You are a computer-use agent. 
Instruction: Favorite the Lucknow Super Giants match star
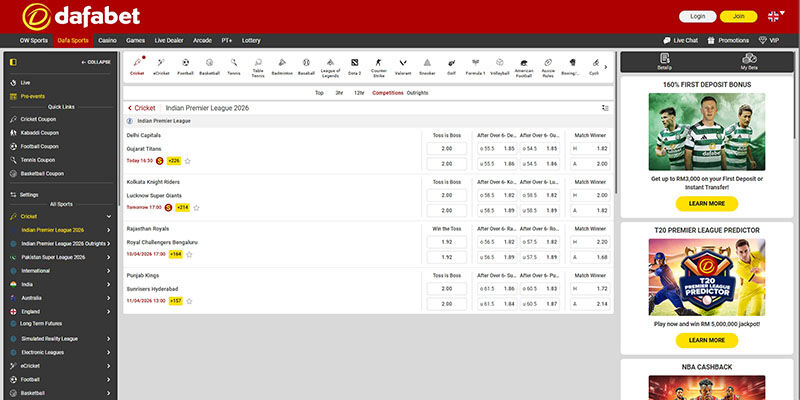coord(196,208)
